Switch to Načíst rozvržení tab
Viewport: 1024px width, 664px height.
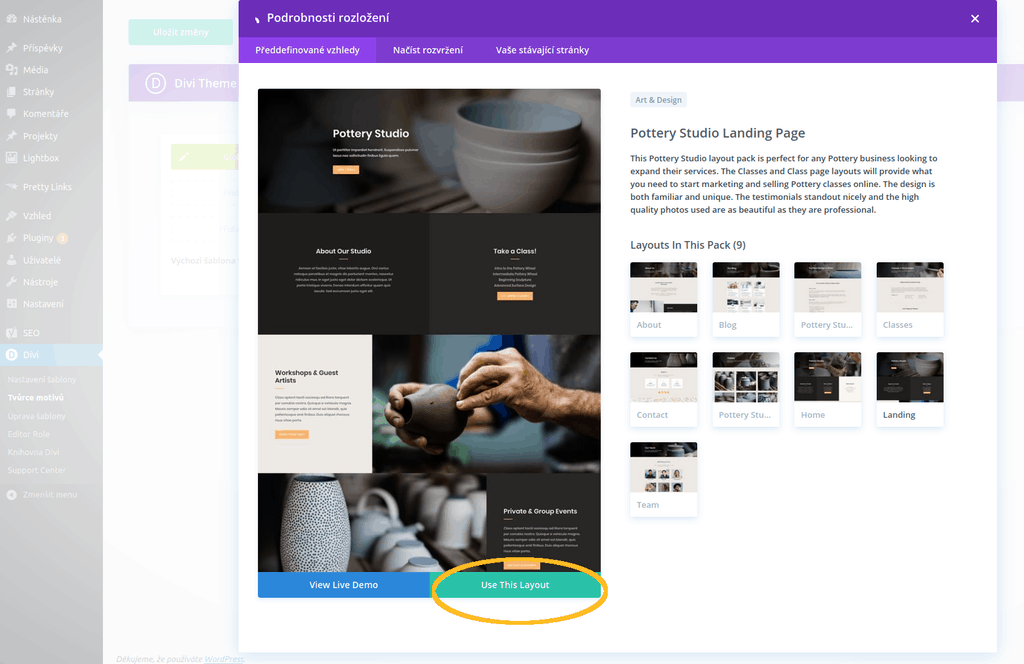pos(428,50)
